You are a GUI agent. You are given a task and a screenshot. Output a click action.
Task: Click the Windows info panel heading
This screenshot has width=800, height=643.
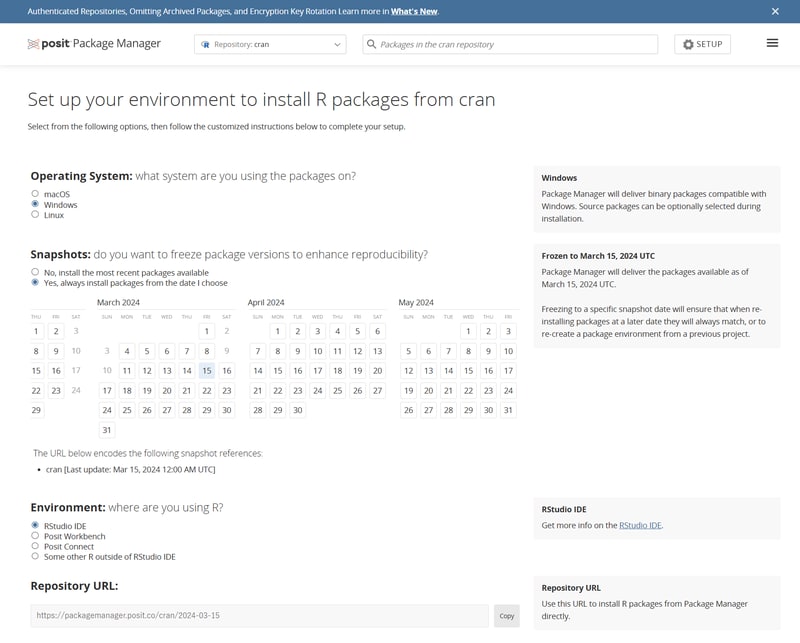(559, 178)
